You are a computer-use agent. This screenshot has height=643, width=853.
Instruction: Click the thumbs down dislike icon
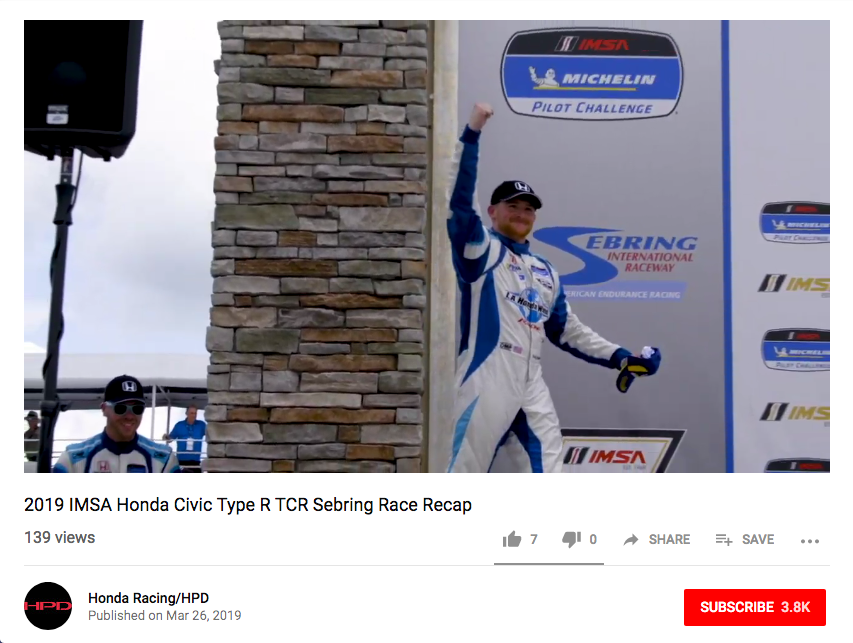pyautogui.click(x=571, y=539)
